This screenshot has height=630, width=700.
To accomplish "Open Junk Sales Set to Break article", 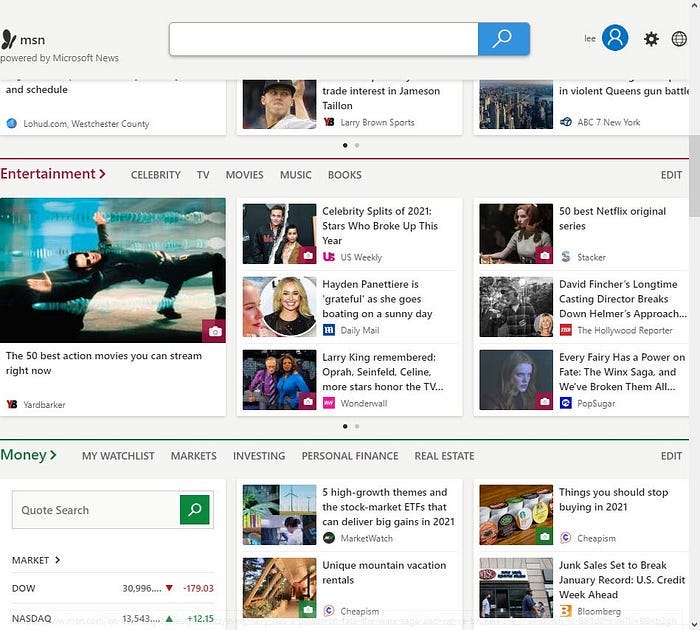I will pos(621,580).
